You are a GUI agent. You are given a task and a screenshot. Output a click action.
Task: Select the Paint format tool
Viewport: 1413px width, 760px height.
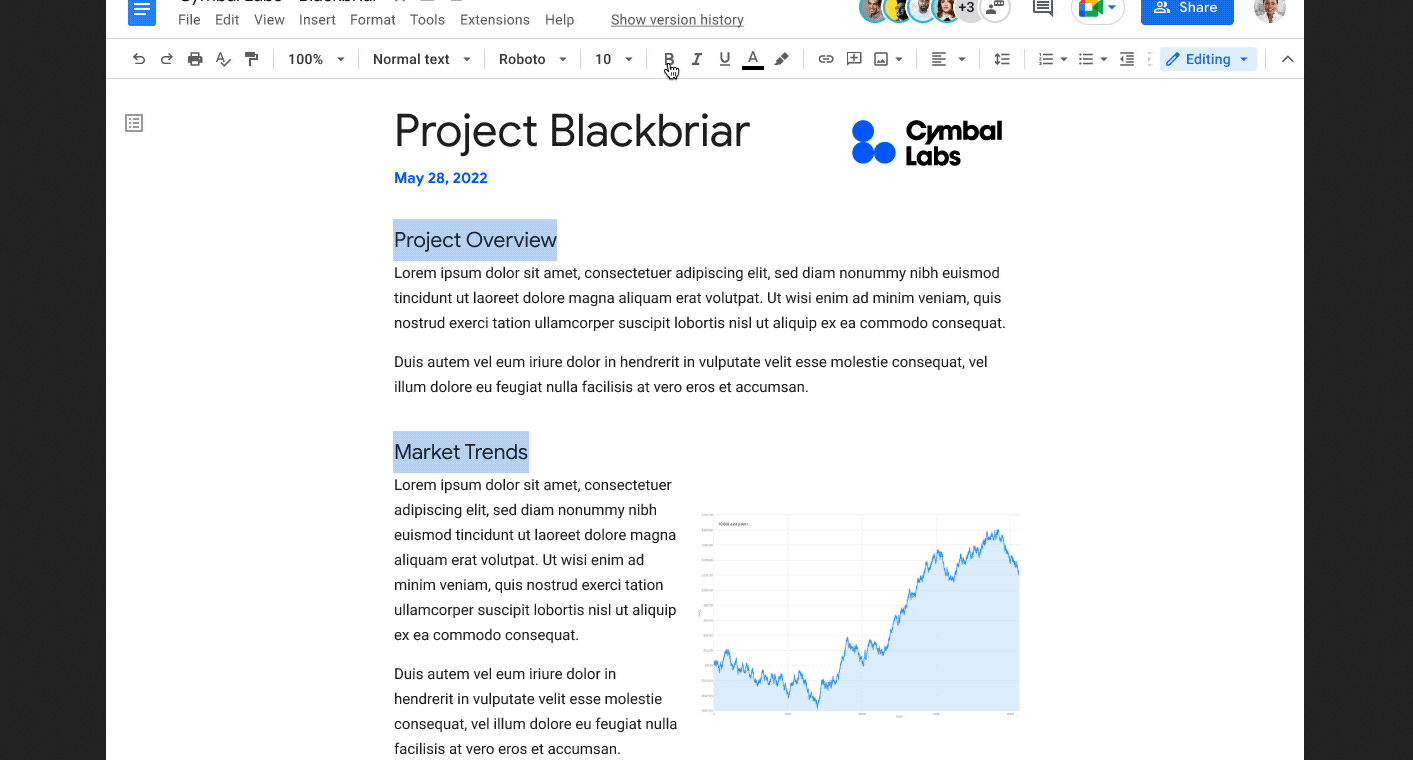(252, 59)
